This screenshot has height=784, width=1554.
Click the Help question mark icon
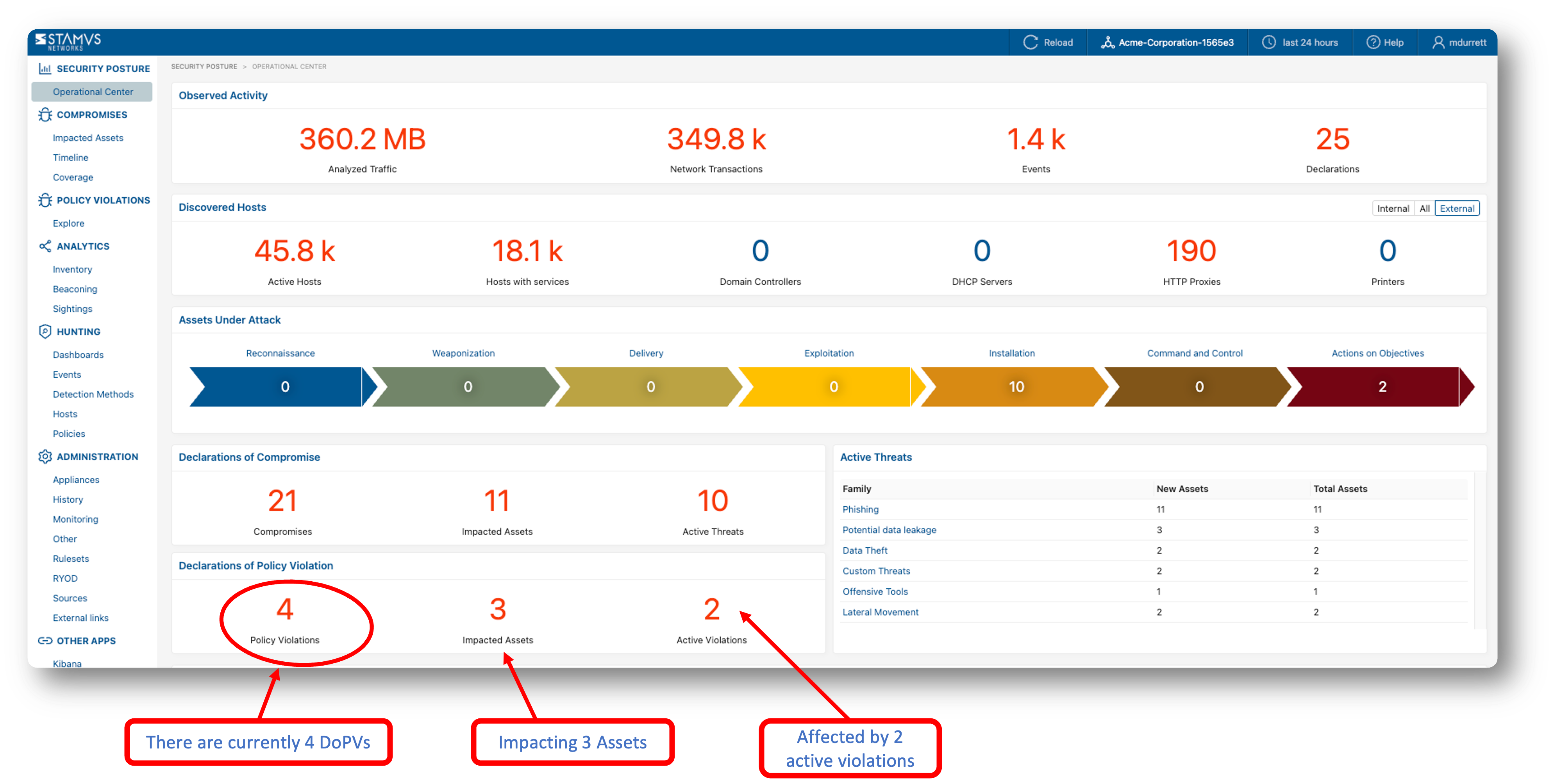tap(1373, 42)
